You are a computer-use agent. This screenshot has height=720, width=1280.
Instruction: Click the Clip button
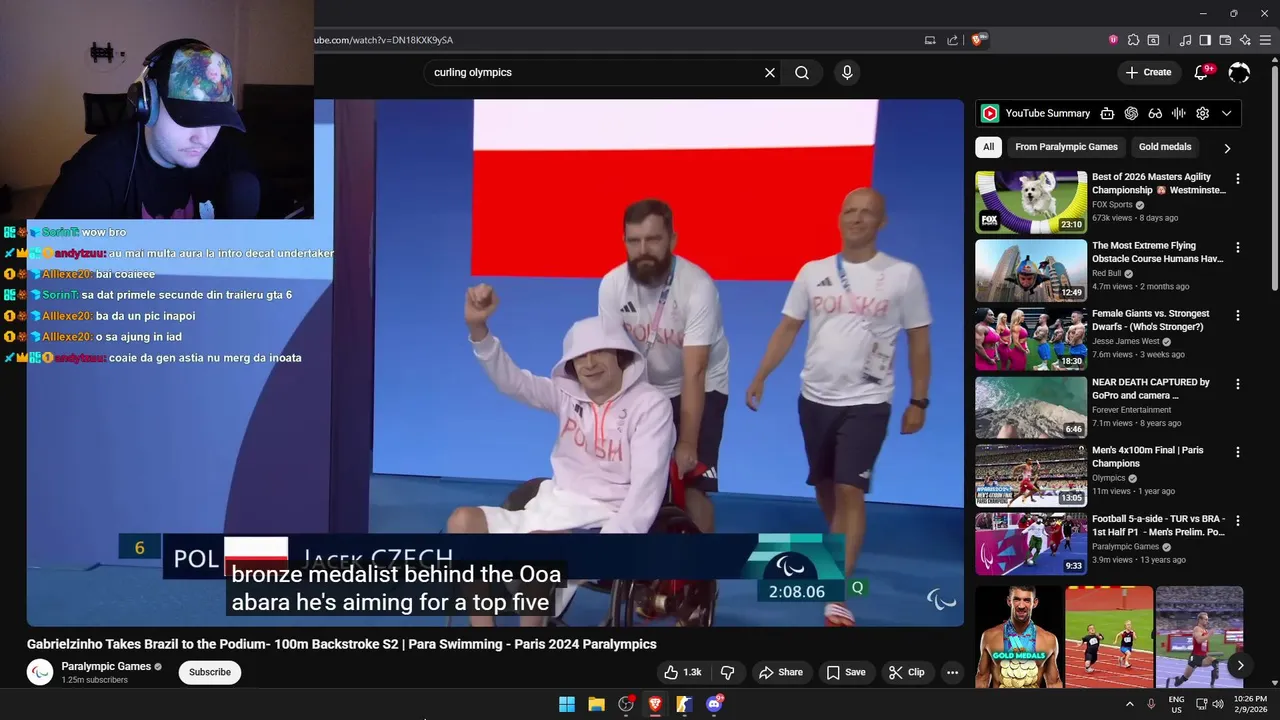tap(907, 672)
